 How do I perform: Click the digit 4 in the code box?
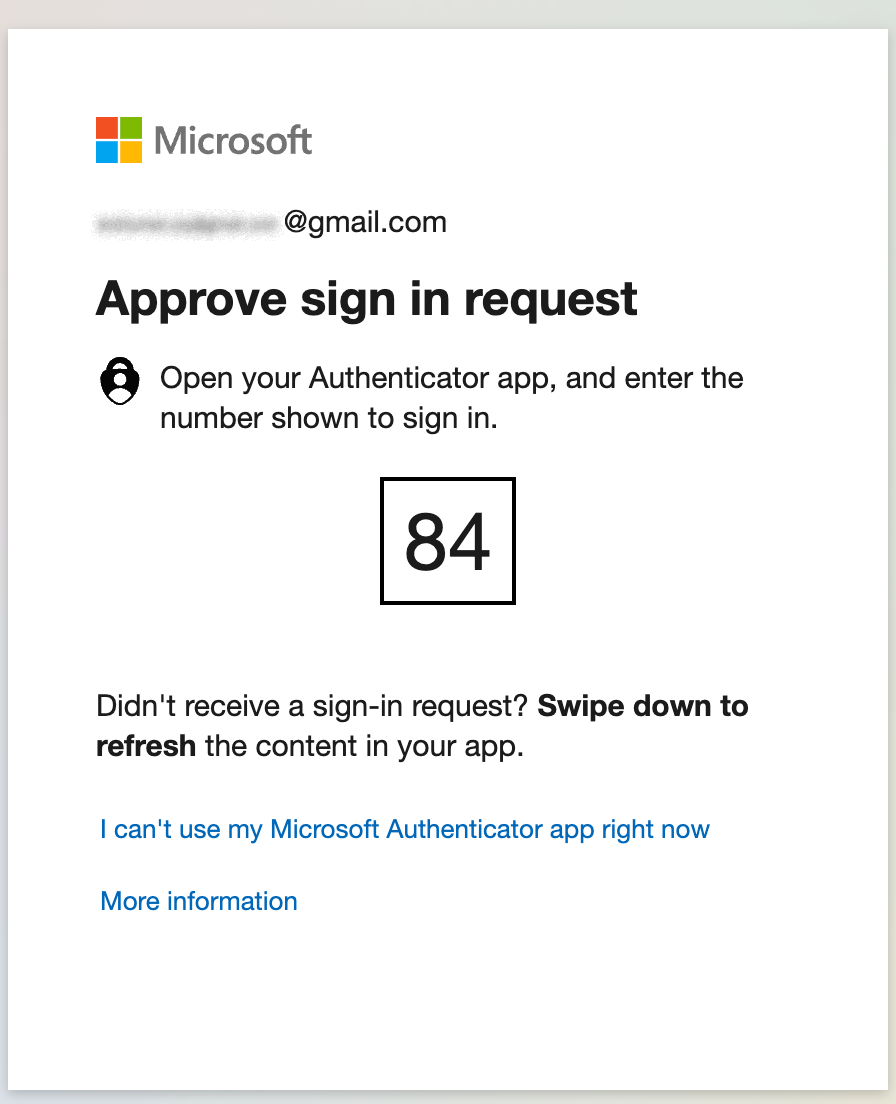click(x=469, y=541)
